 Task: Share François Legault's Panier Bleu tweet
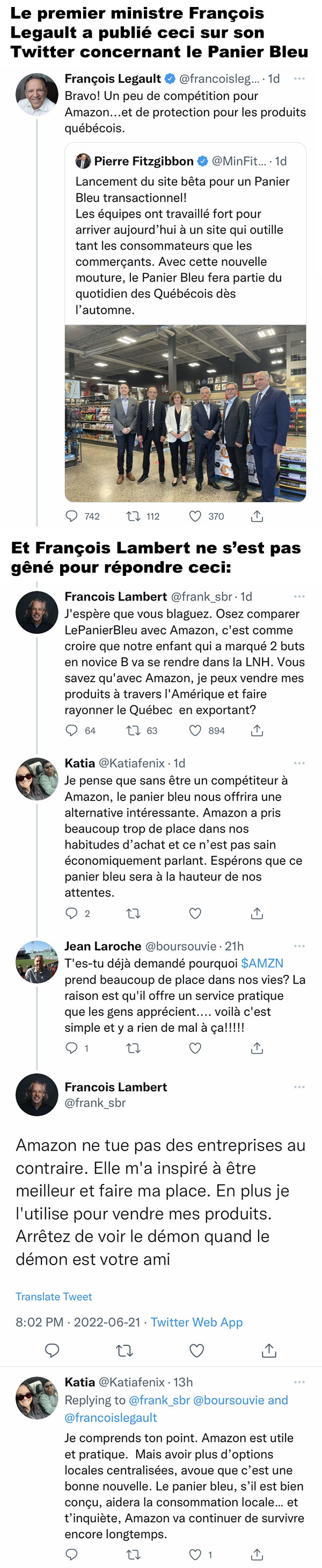pyautogui.click(x=257, y=516)
